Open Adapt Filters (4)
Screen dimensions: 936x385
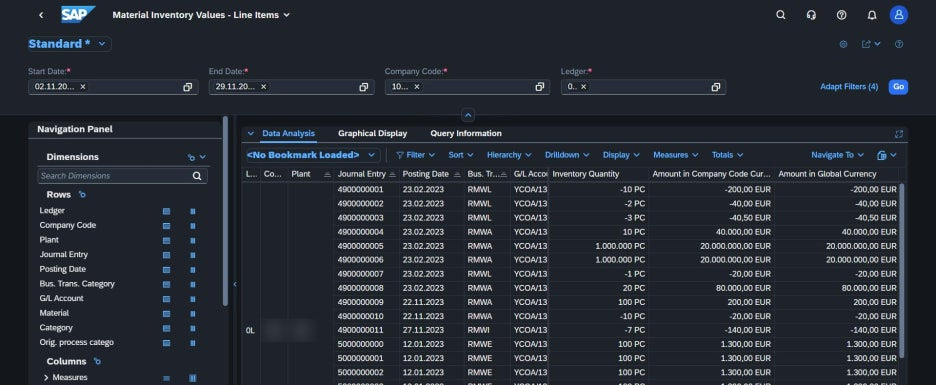click(x=849, y=87)
